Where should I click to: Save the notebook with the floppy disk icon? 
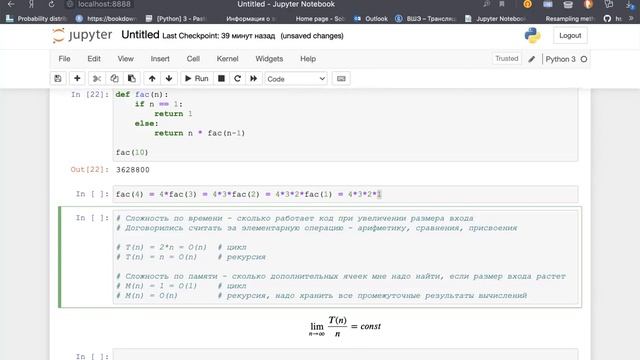58,78
